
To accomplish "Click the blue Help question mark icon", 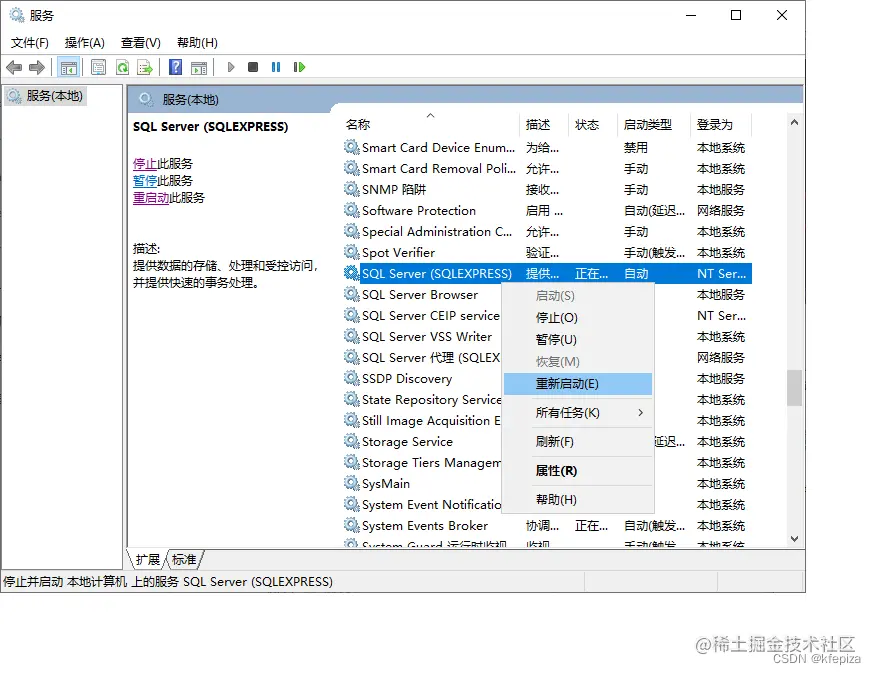I will pyautogui.click(x=175, y=68).
